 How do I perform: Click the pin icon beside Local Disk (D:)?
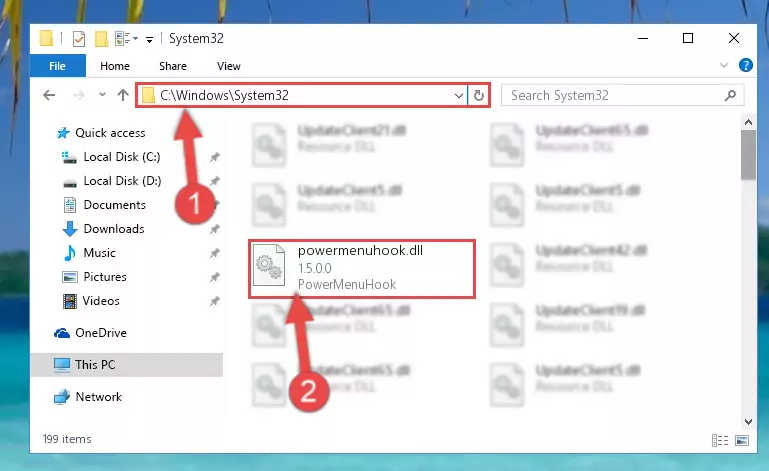(214, 182)
